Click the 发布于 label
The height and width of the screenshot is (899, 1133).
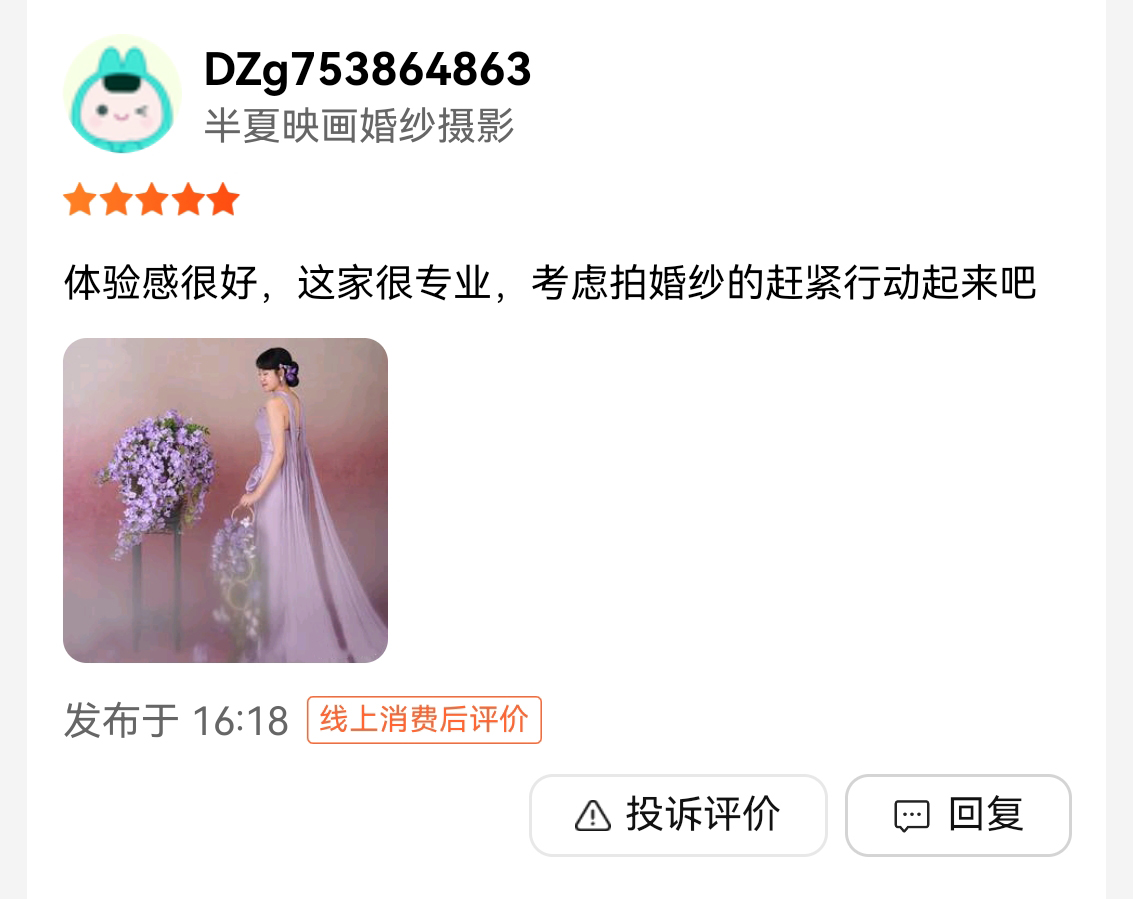[121, 721]
